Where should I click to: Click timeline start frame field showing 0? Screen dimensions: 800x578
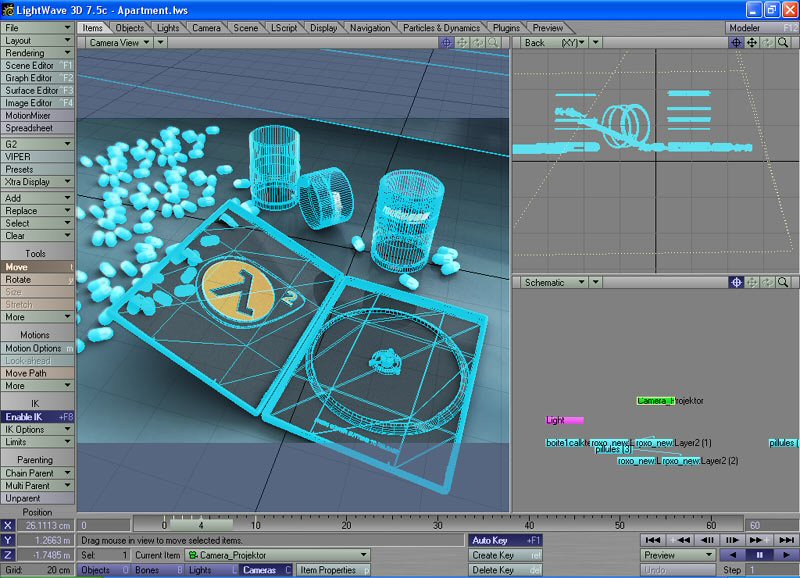point(104,525)
